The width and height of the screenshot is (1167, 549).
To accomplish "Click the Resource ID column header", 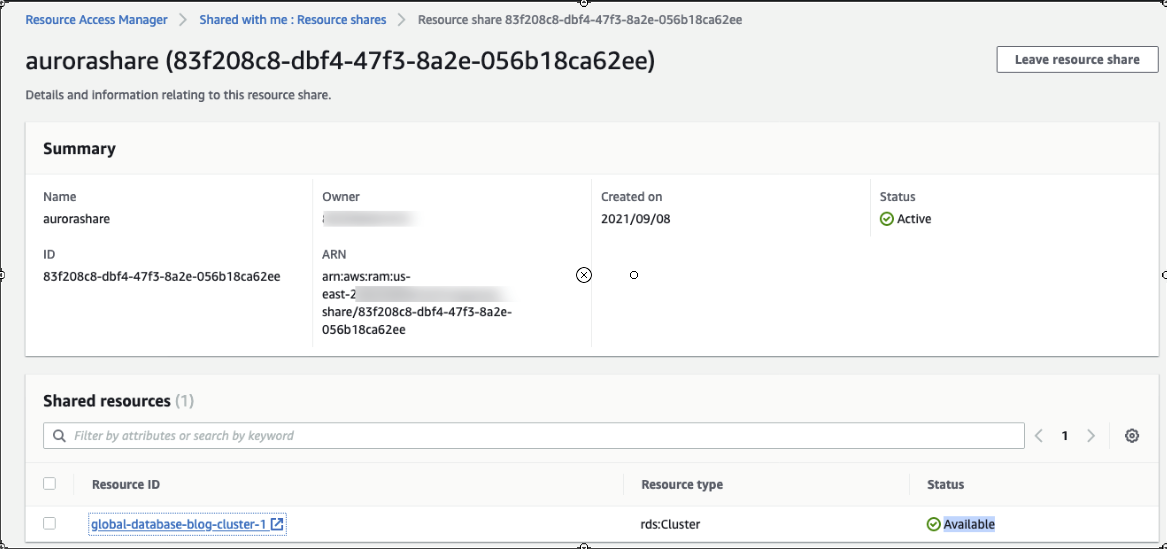I will tap(126, 484).
